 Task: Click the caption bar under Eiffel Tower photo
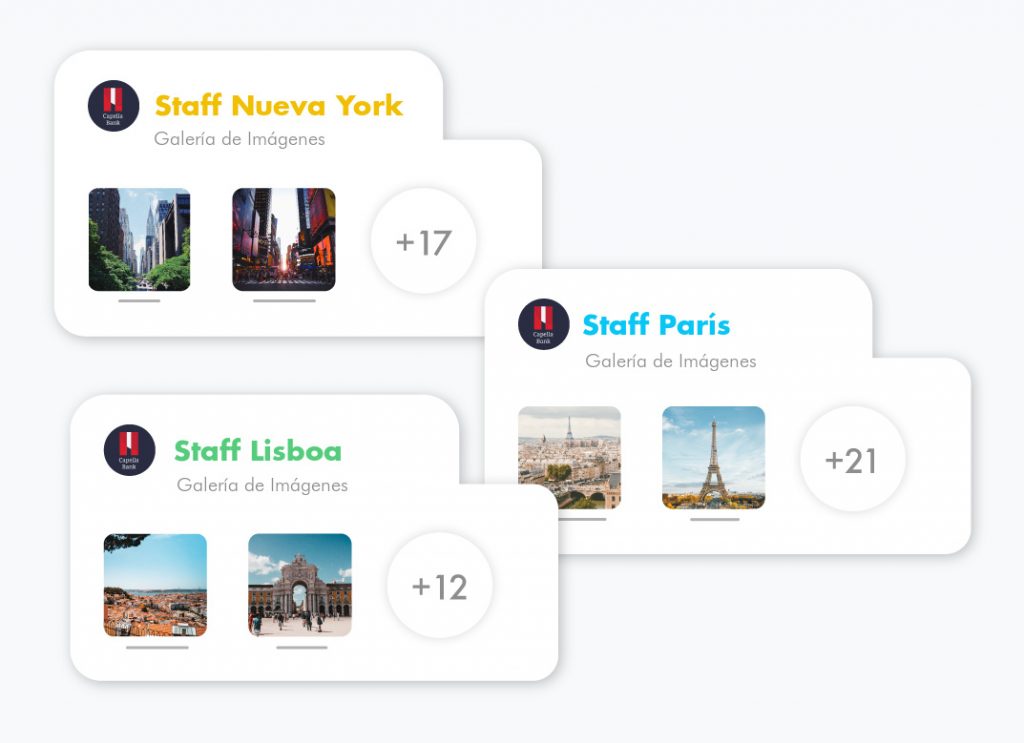coord(715,520)
